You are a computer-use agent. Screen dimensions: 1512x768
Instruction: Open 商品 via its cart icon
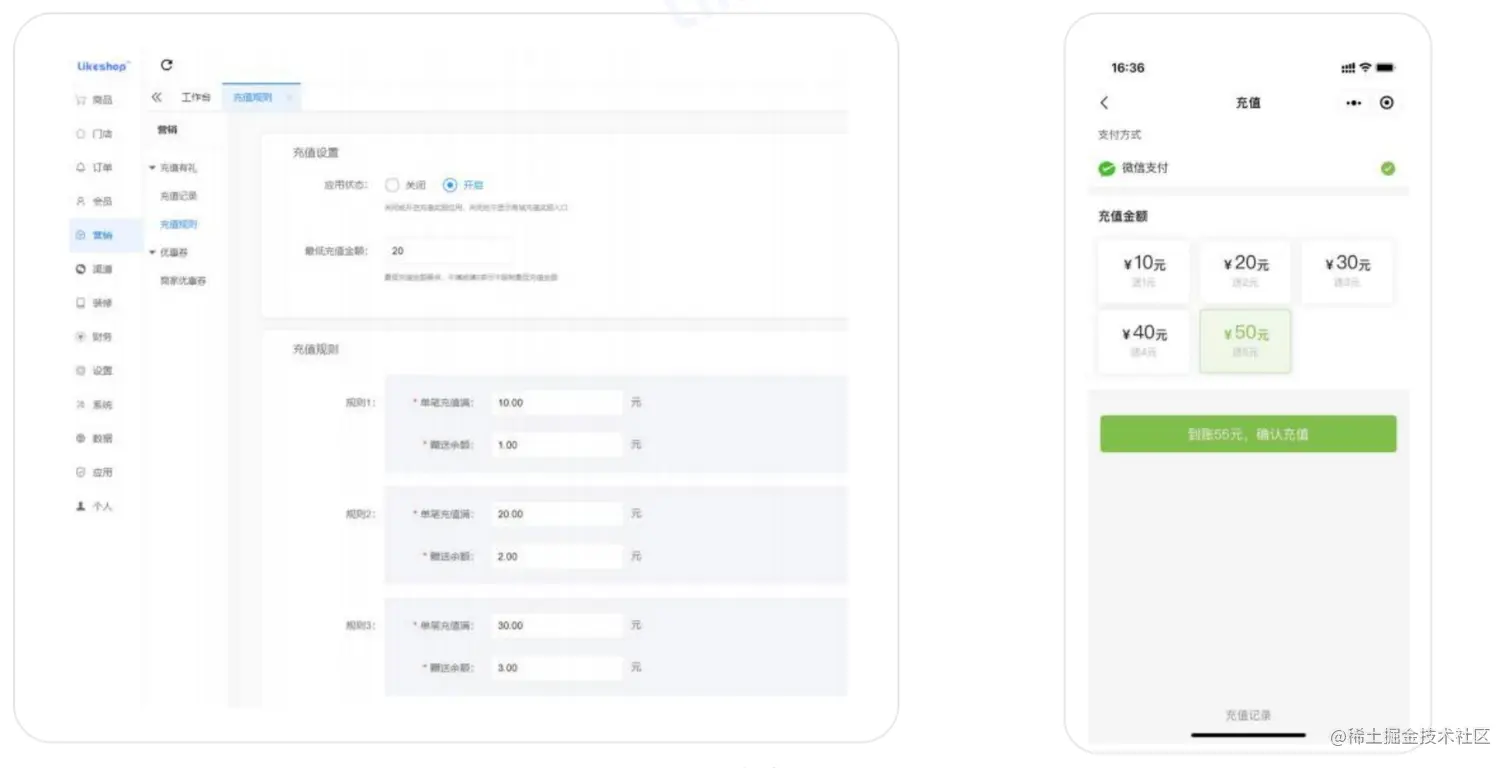[81, 100]
